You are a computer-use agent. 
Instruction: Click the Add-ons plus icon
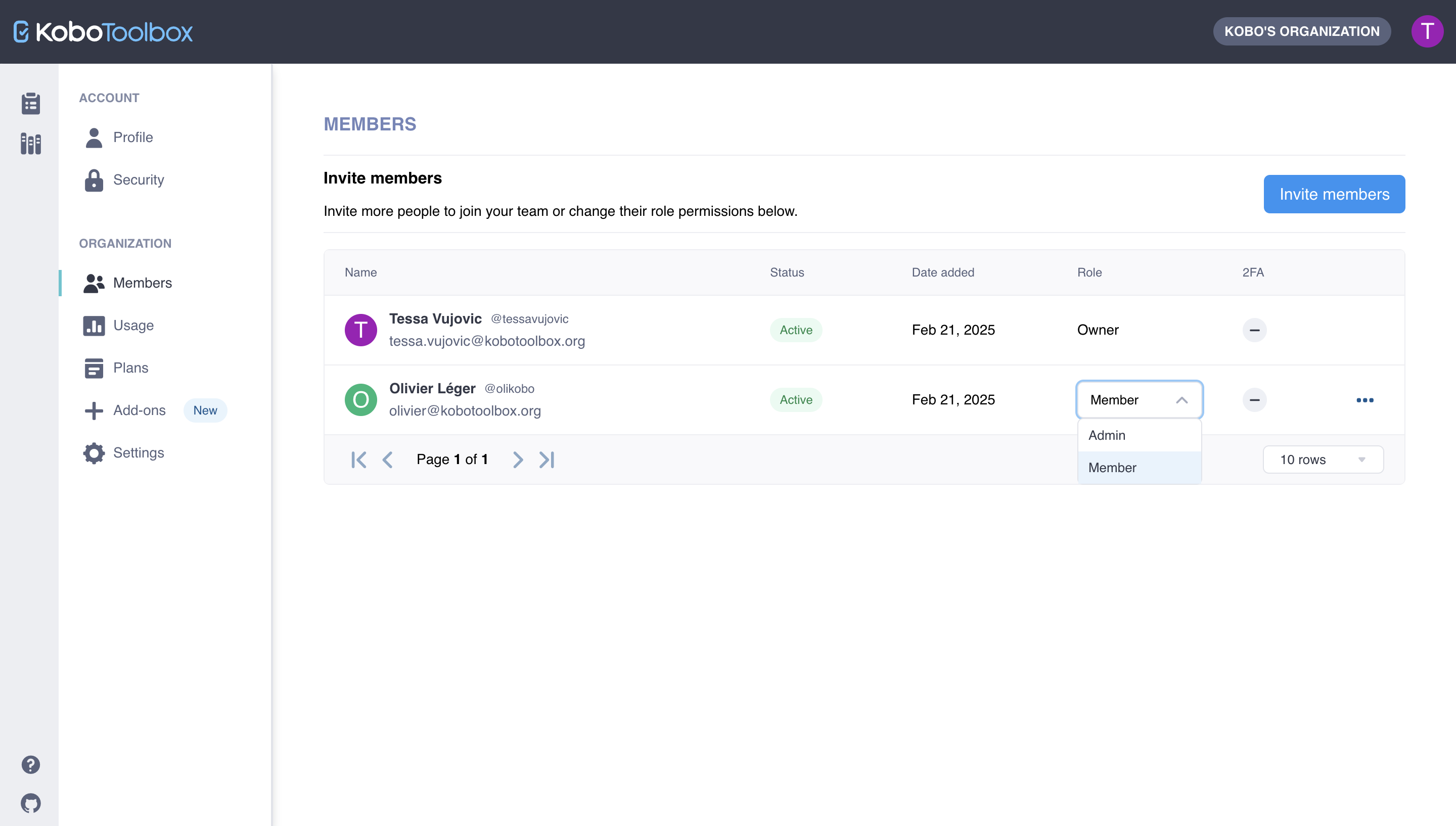pos(94,410)
